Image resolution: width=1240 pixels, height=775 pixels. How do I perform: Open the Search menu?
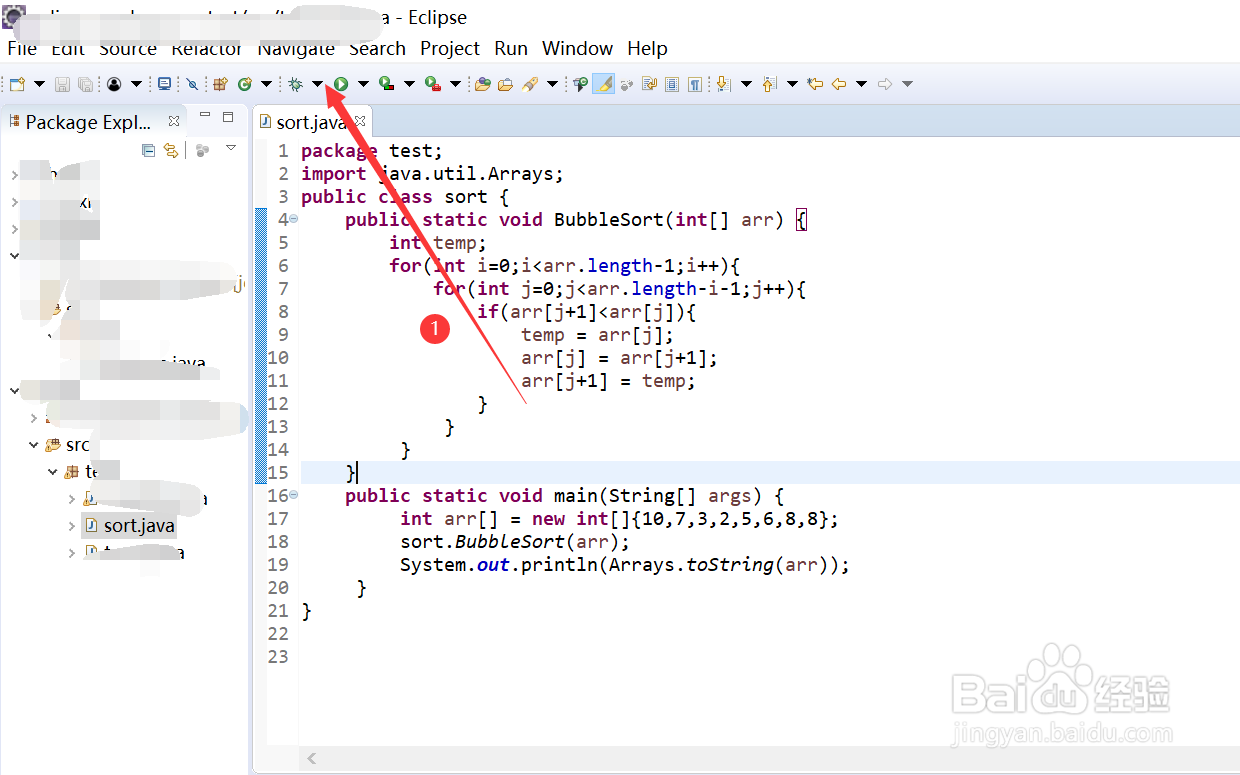377,48
